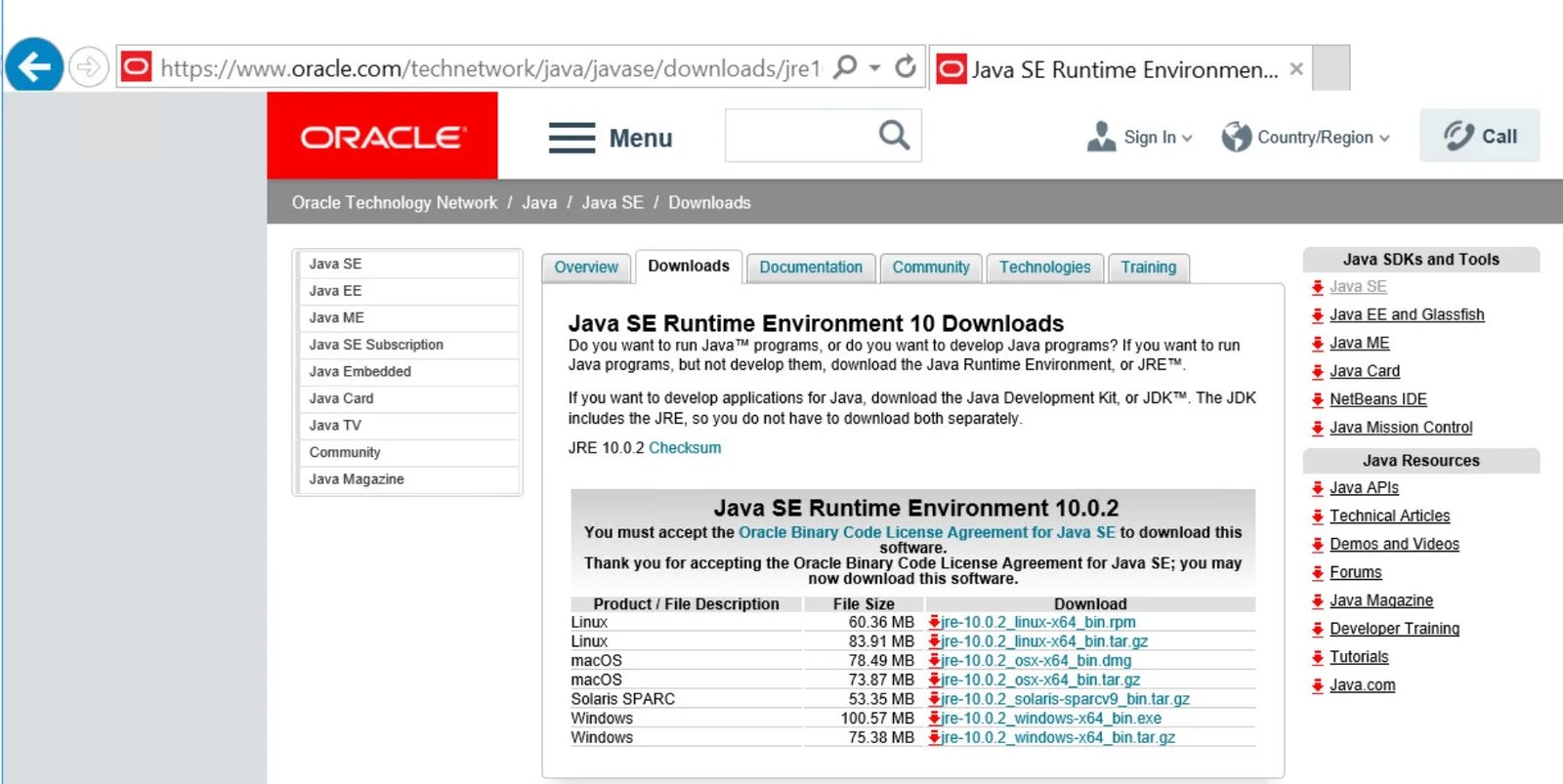Download jre-10.0.2_solaris-sparcv9_bin.tar.gz
This screenshot has width=1563, height=784.
pyautogui.click(x=1065, y=699)
